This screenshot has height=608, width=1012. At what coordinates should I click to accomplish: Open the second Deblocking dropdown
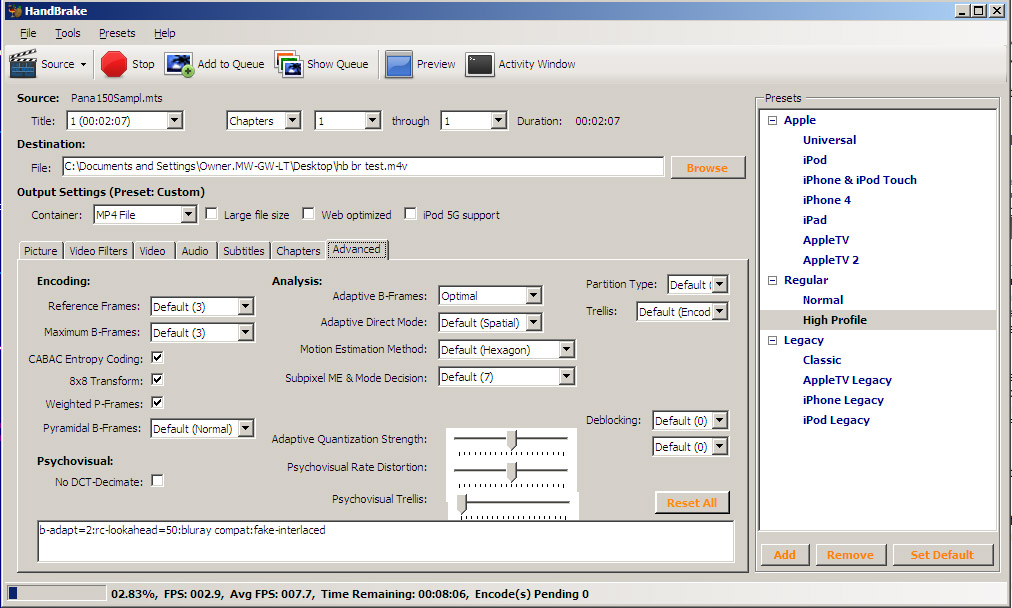tap(691, 447)
